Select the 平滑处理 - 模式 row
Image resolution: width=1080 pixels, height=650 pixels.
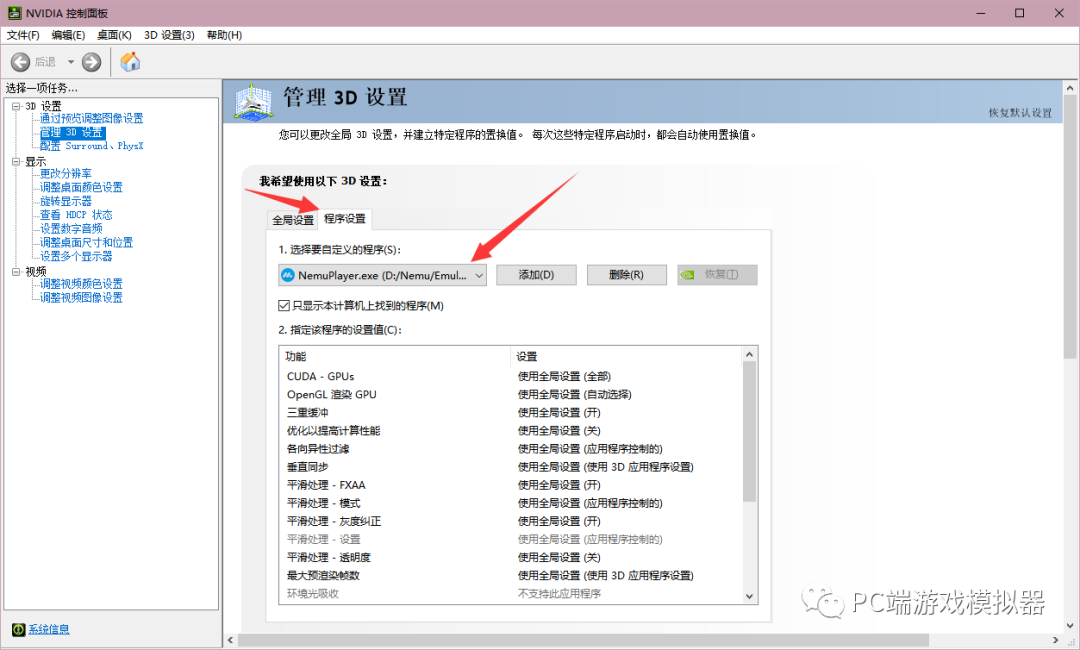(x=510, y=503)
